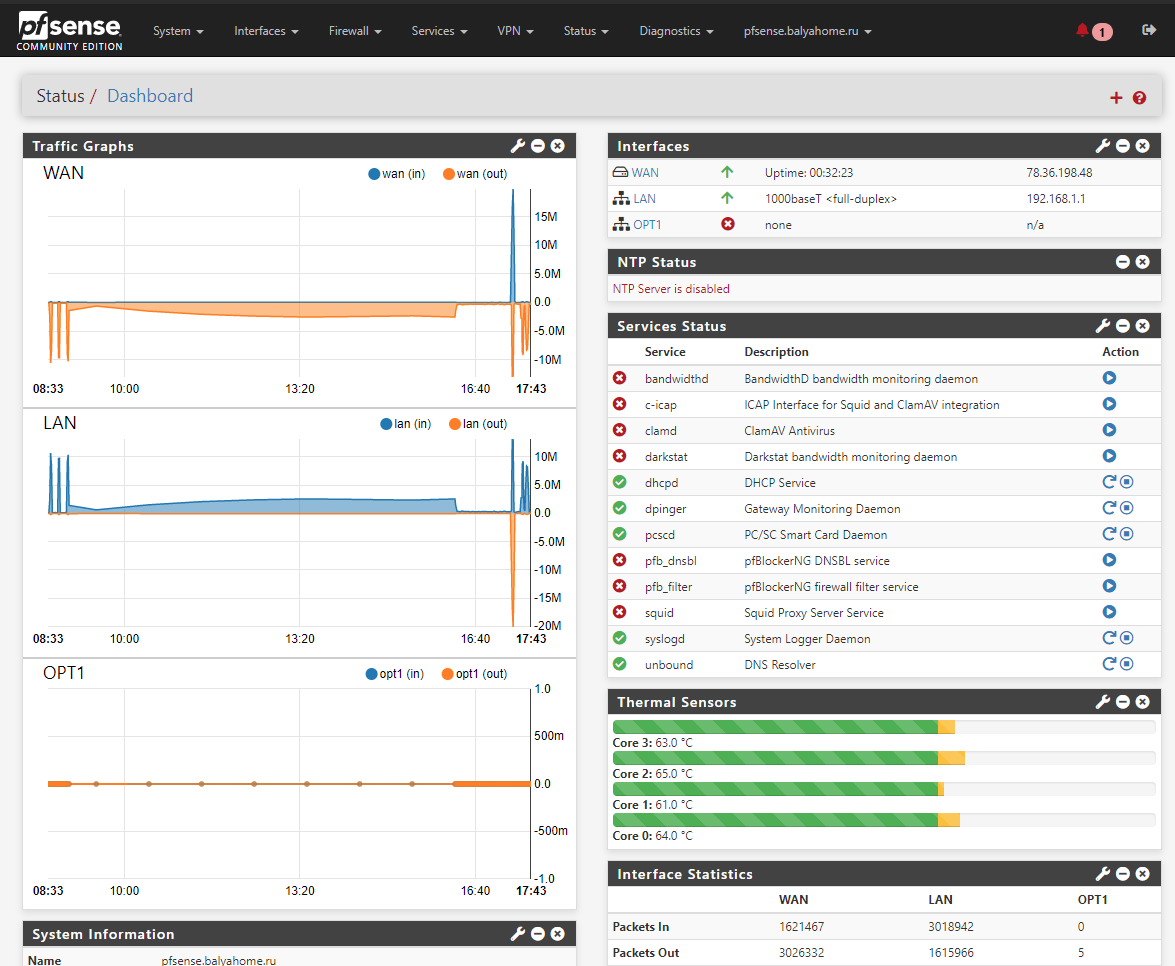
Task: Start the clamd antivirus service
Action: pyautogui.click(x=1109, y=430)
